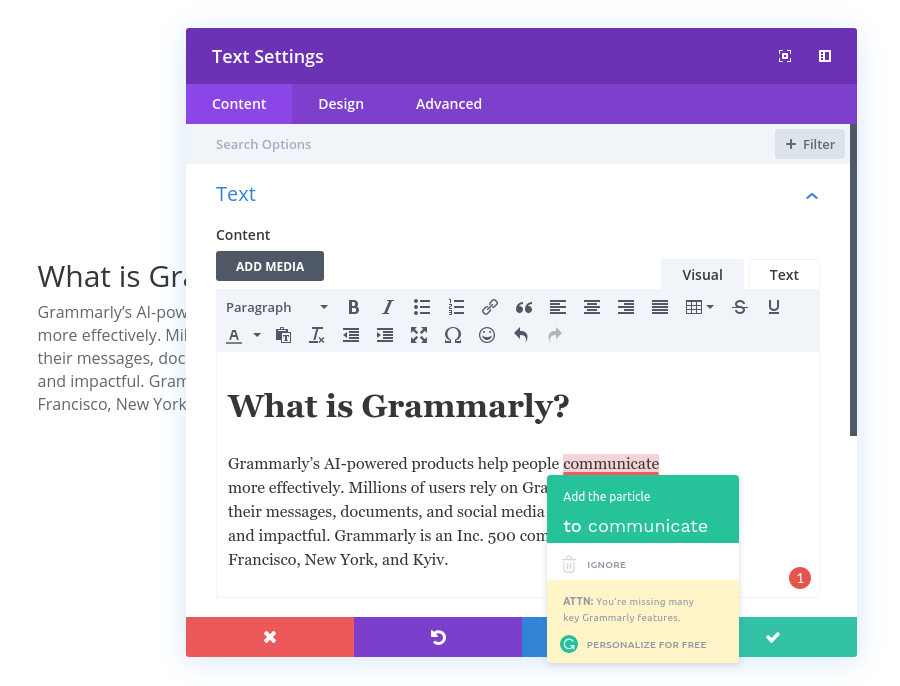
Task: Click Personalize for Free link
Action: click(x=646, y=645)
